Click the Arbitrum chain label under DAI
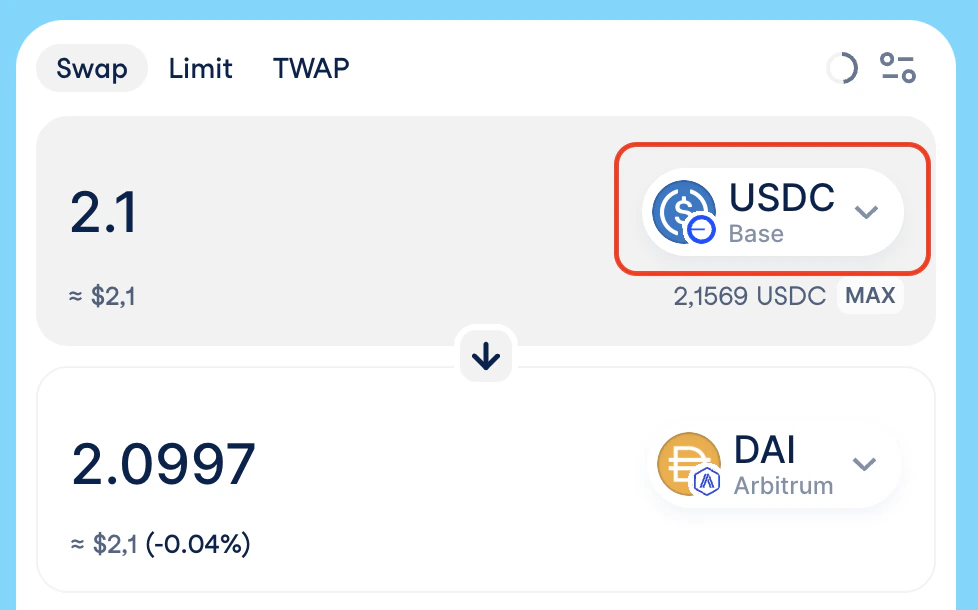Screen dimensions: 978x610 tap(783, 486)
